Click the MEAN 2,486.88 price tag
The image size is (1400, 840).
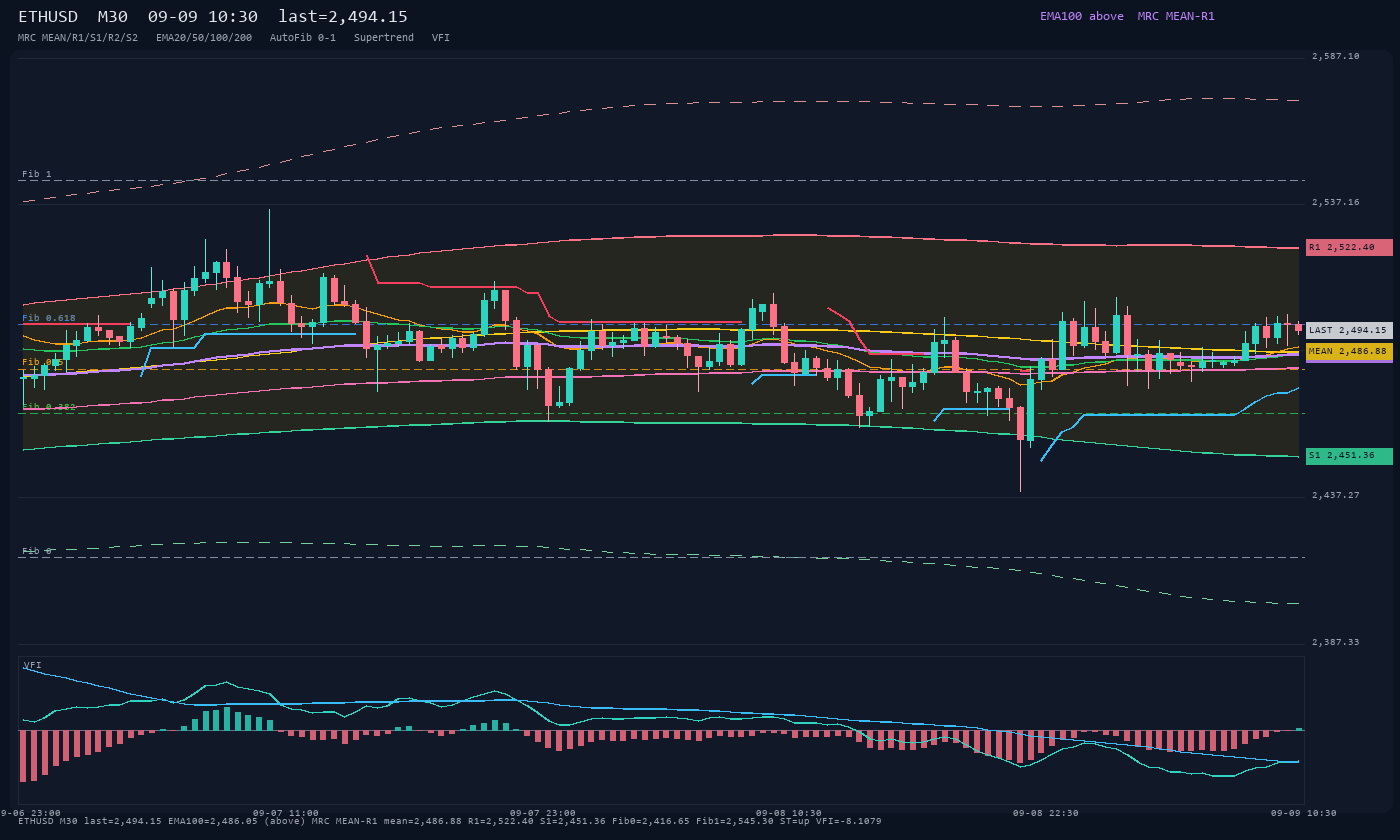click(x=1349, y=351)
